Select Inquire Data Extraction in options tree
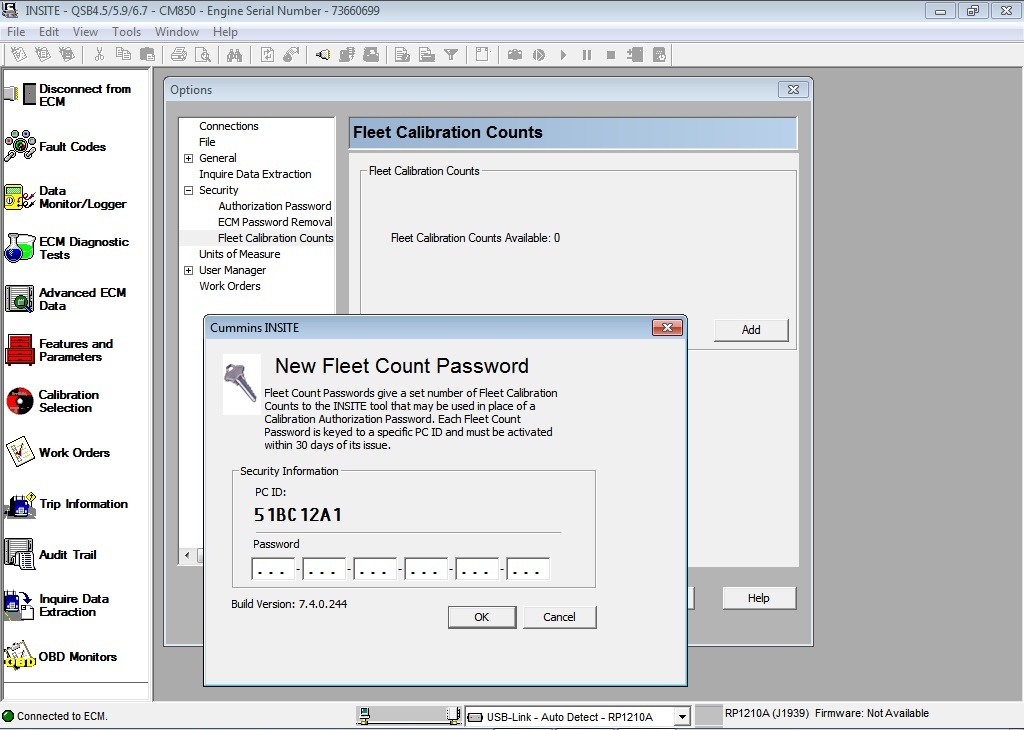1024x730 pixels. click(x=255, y=174)
